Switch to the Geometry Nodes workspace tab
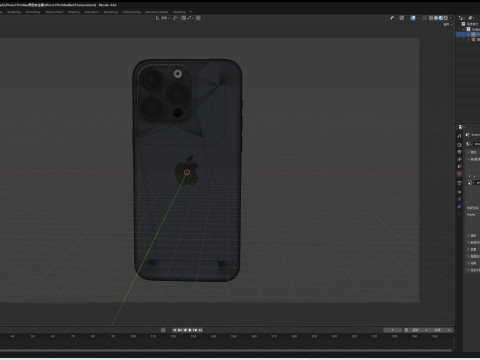The width and height of the screenshot is (480, 360). coord(157,12)
